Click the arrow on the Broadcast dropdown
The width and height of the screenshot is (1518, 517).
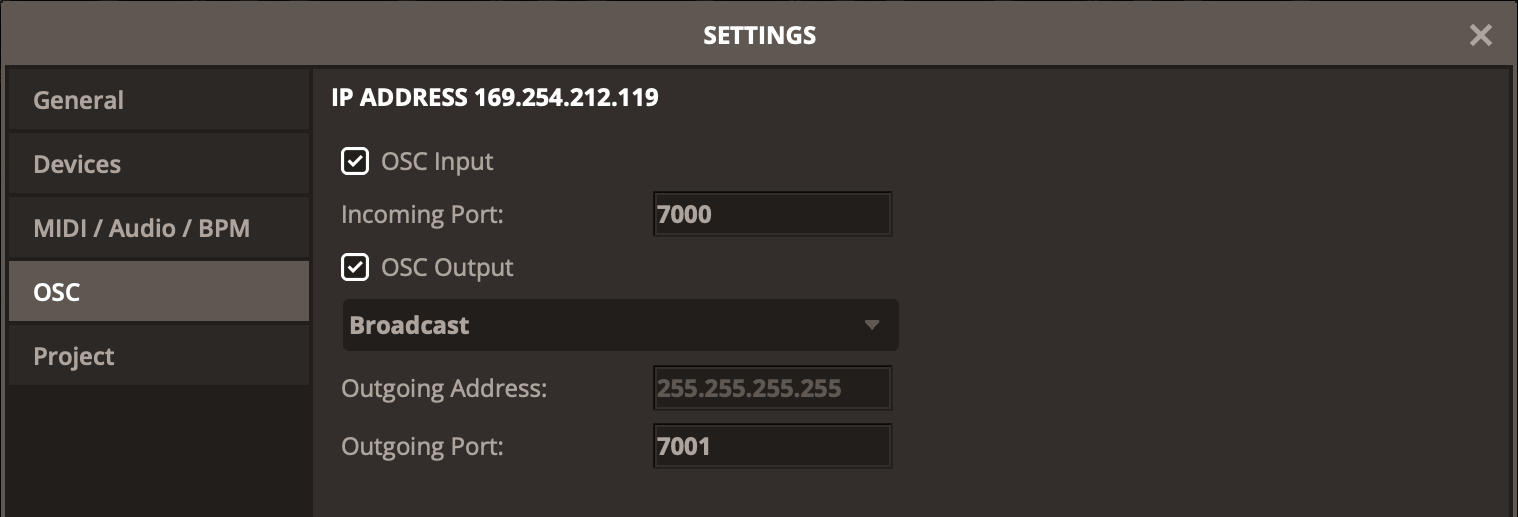tap(871, 326)
